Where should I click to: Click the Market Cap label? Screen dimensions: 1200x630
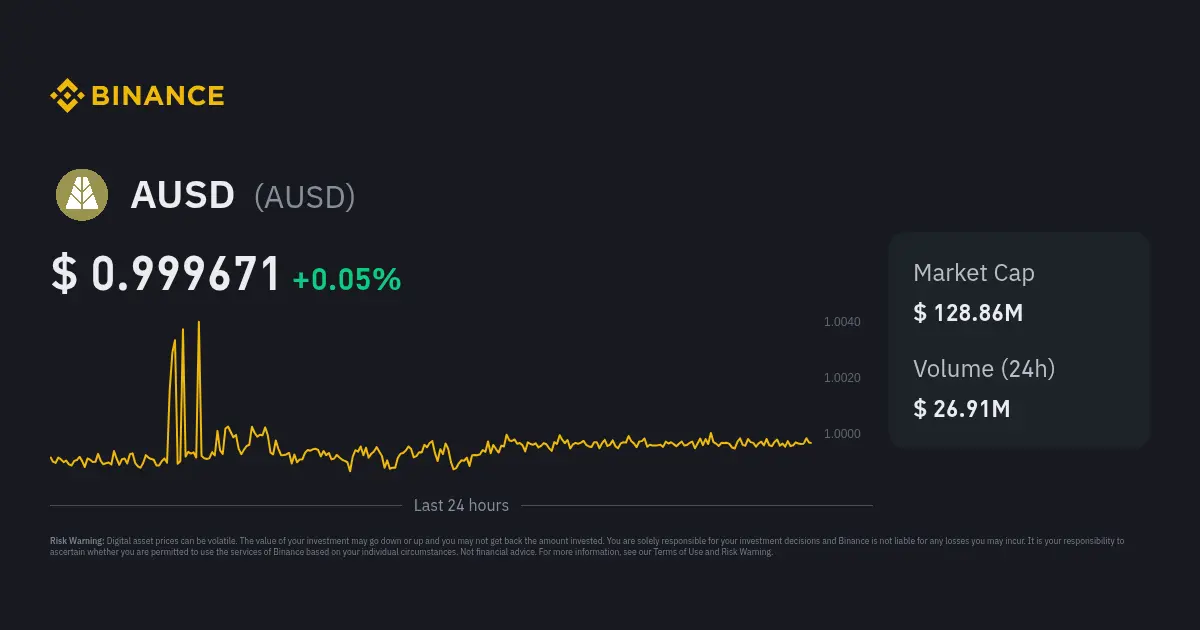click(974, 273)
